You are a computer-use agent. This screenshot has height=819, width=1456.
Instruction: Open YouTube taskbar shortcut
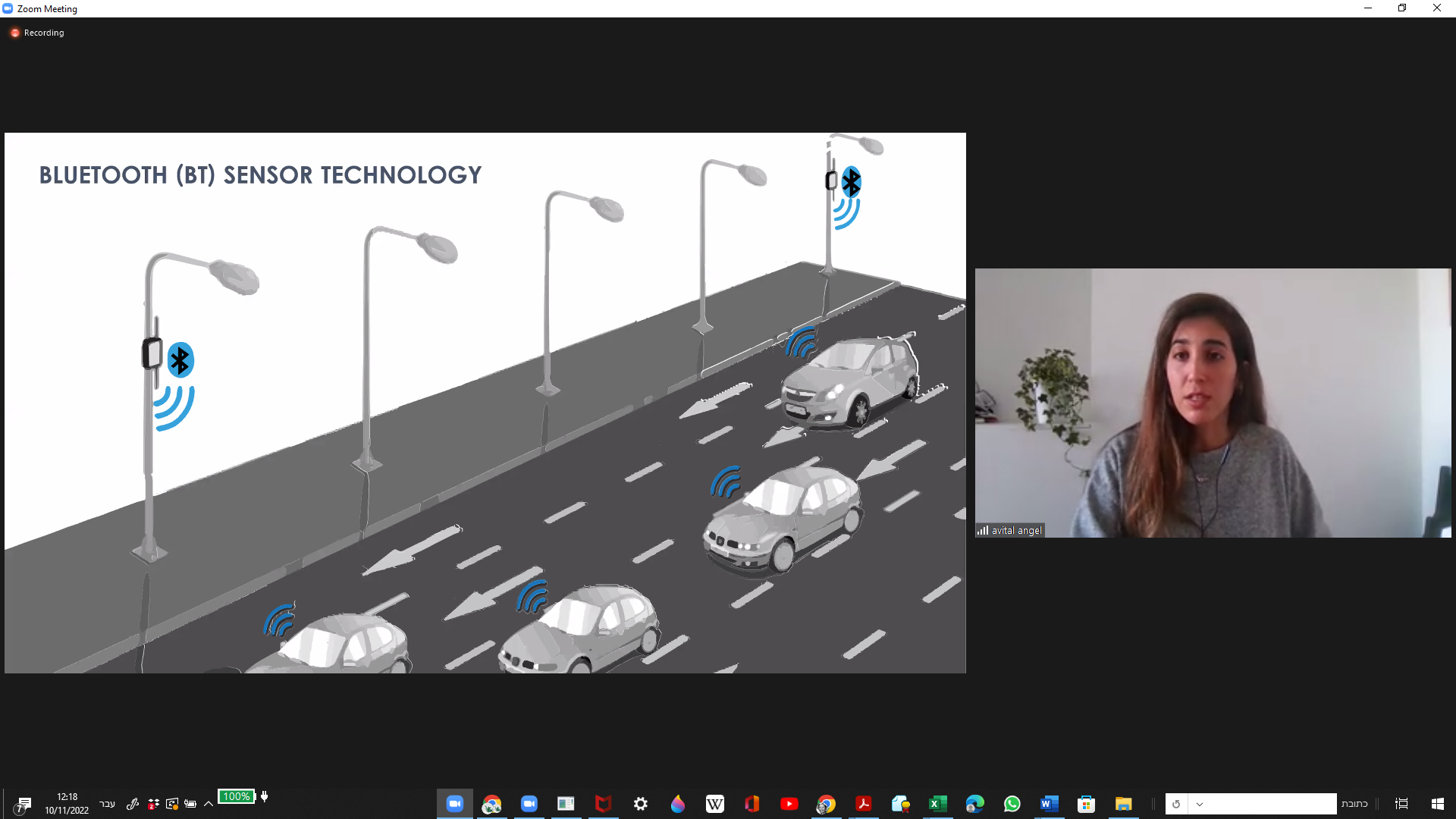pyautogui.click(x=789, y=804)
